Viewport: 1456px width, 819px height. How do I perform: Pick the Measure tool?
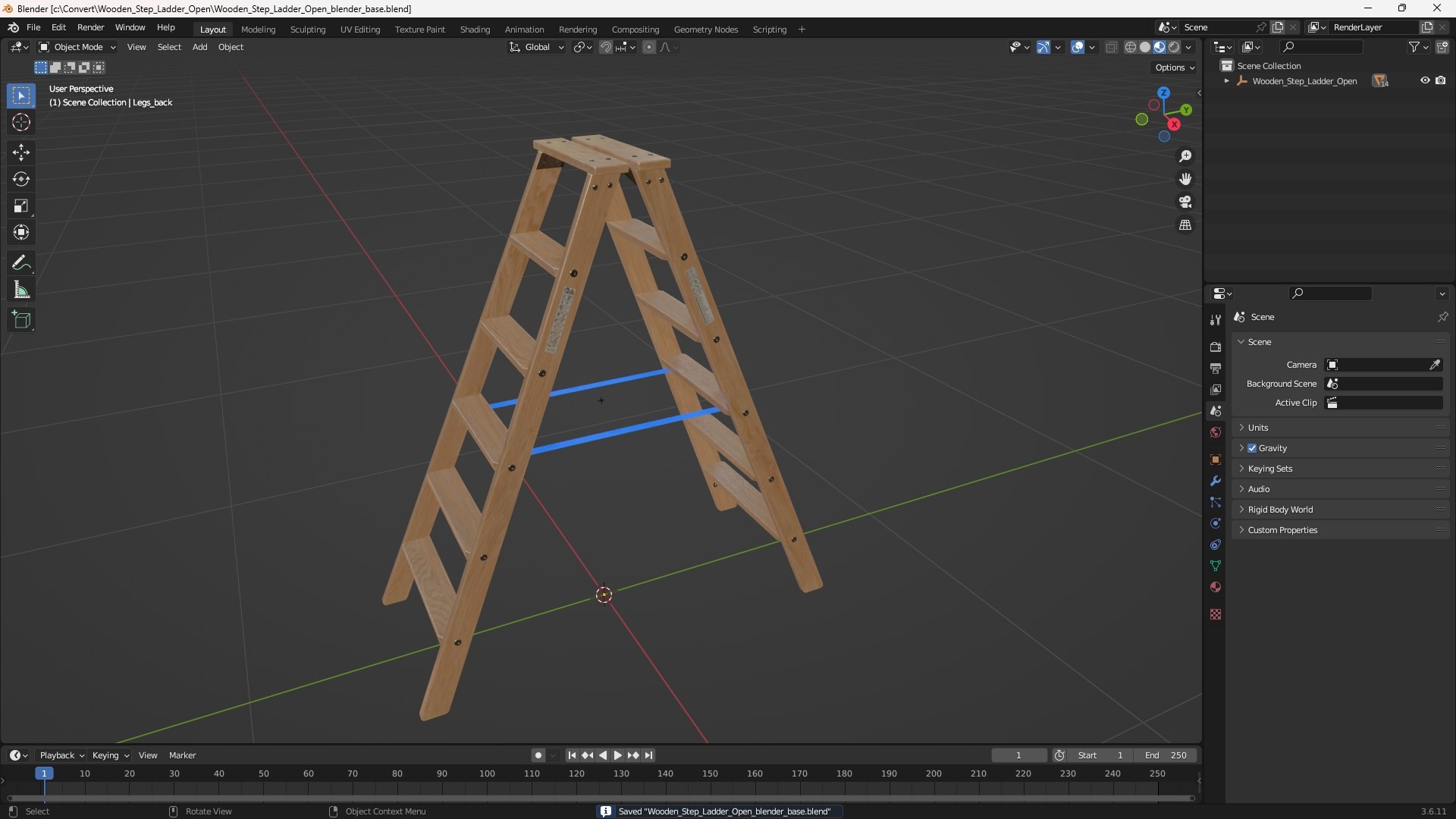click(21, 290)
